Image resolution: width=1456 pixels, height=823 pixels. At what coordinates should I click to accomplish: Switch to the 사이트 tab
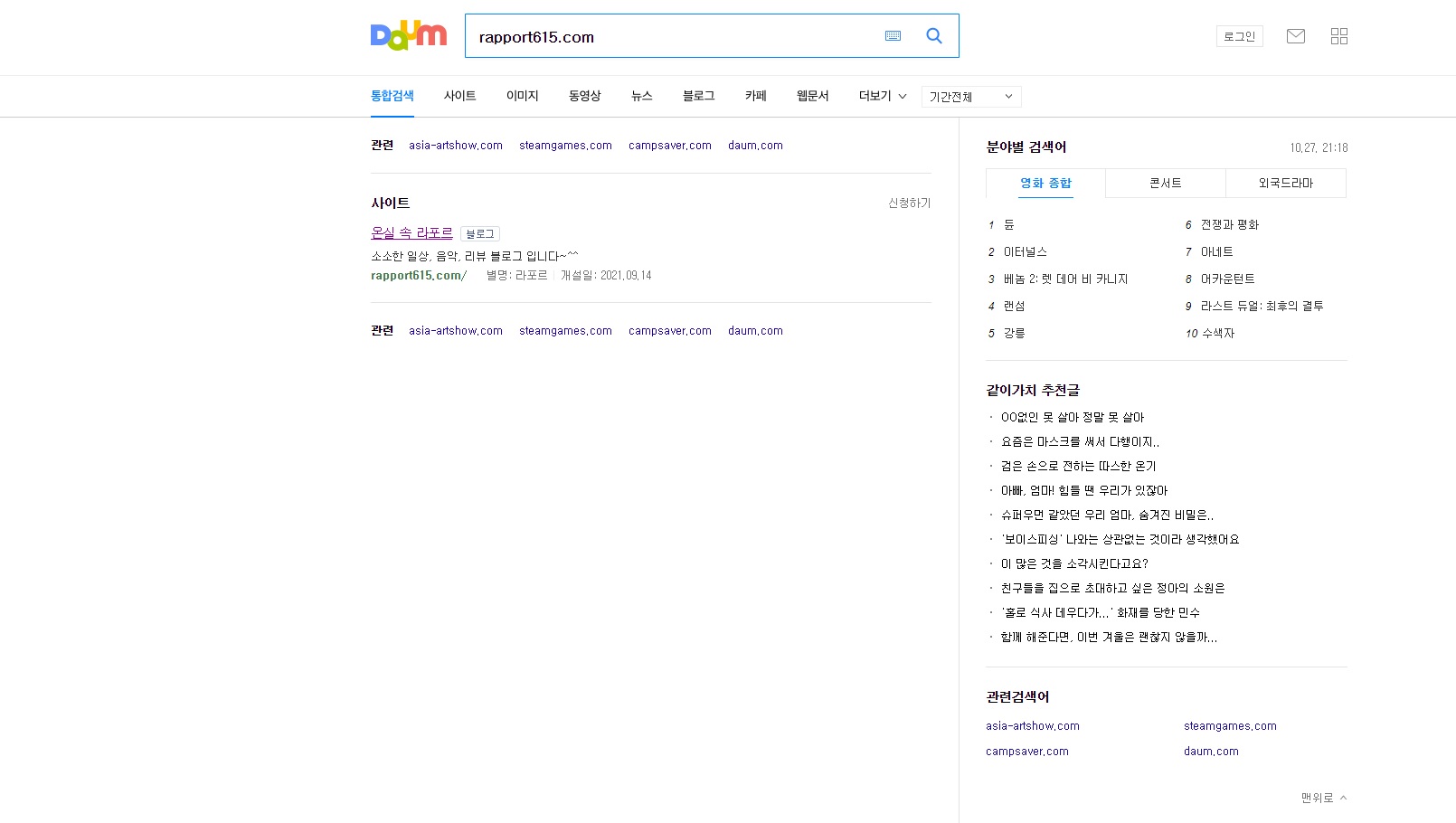[459, 96]
